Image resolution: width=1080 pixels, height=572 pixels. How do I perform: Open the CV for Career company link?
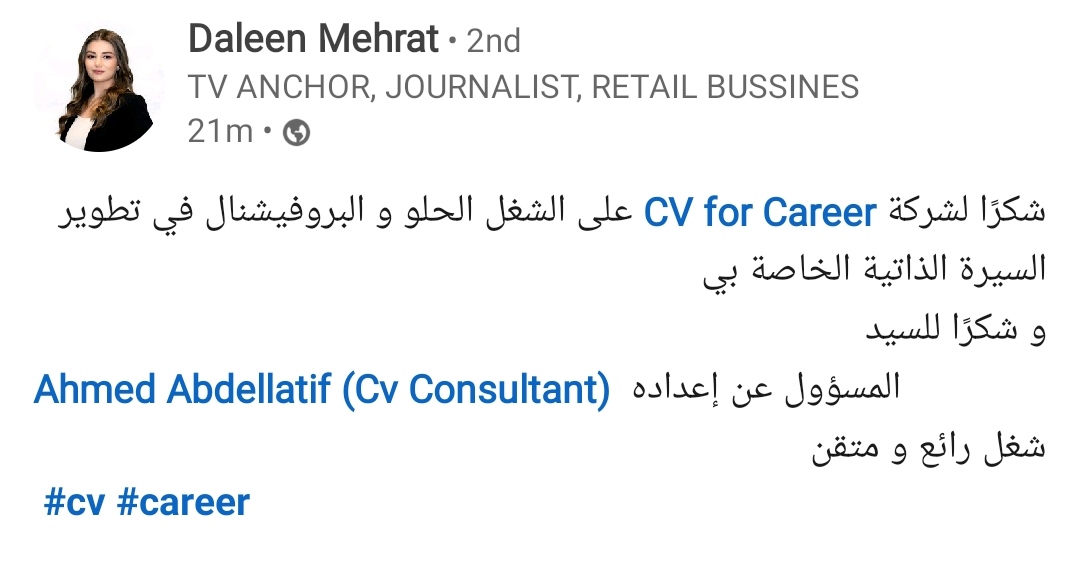(760, 213)
